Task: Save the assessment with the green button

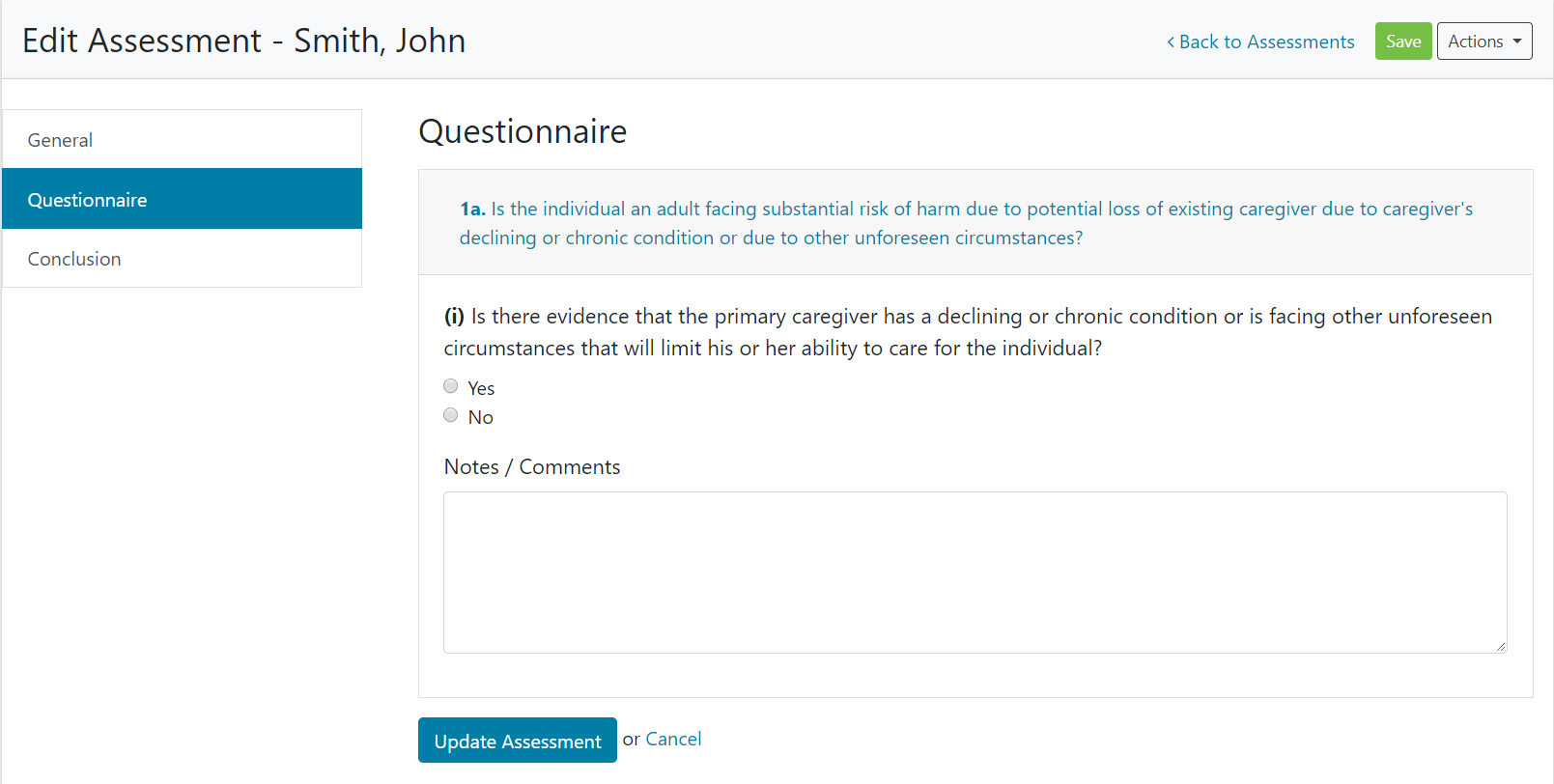Action: (1402, 42)
